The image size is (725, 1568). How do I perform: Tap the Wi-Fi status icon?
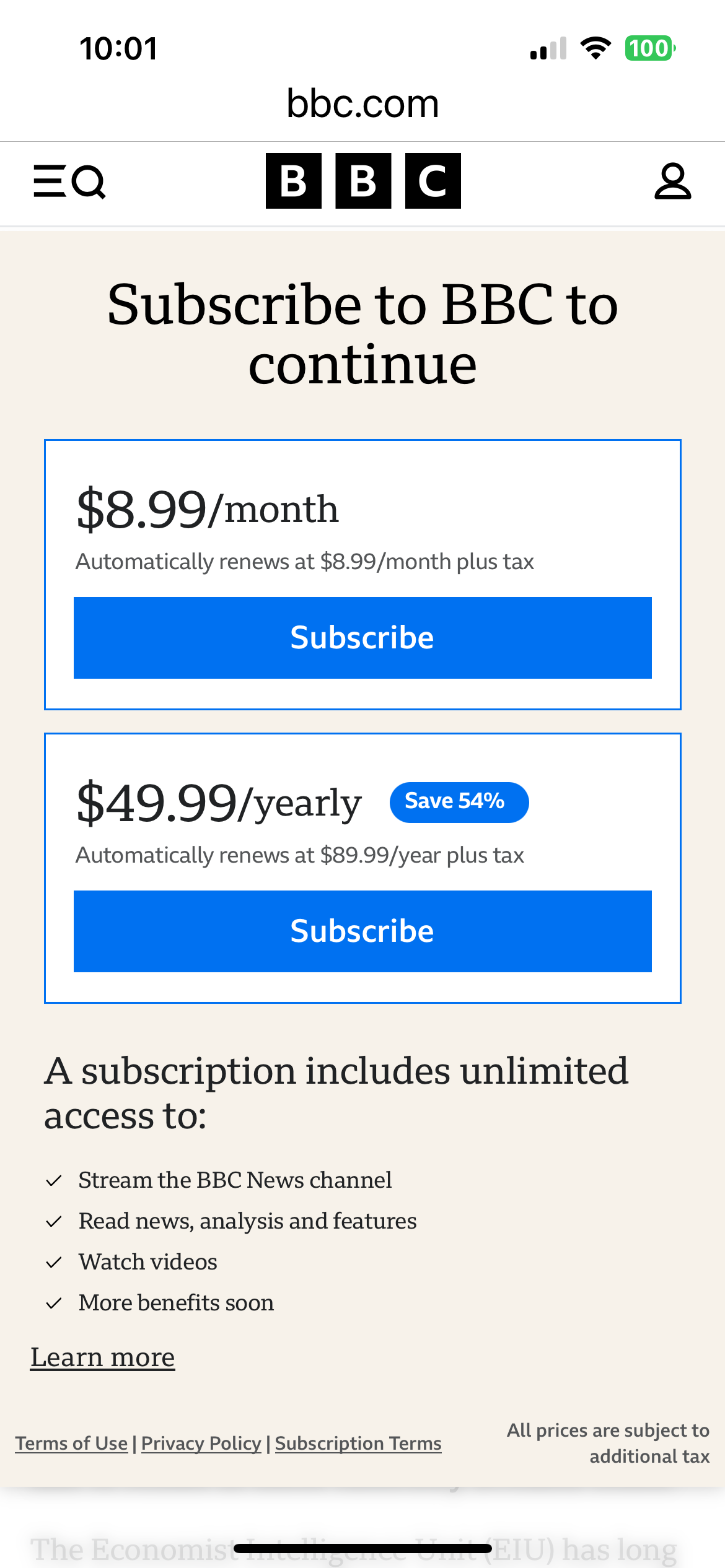click(x=595, y=48)
